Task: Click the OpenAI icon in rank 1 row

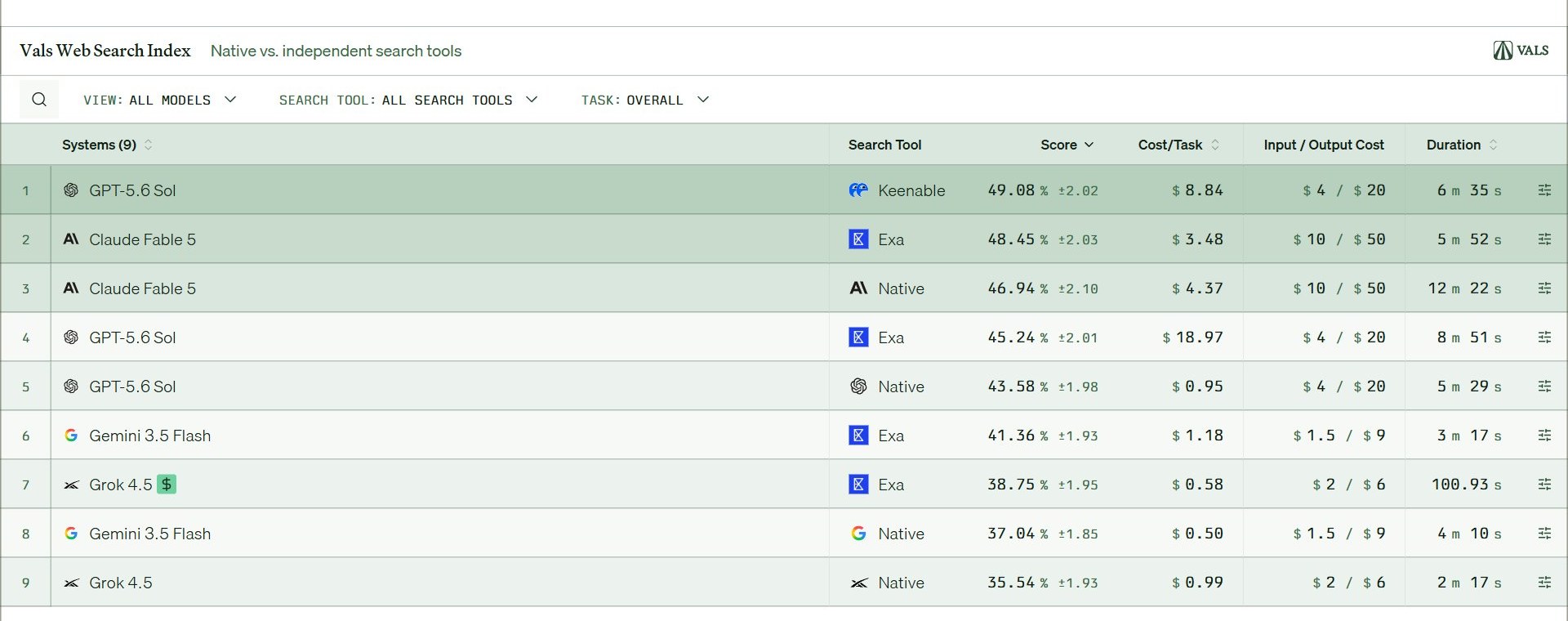Action: pyautogui.click(x=71, y=190)
